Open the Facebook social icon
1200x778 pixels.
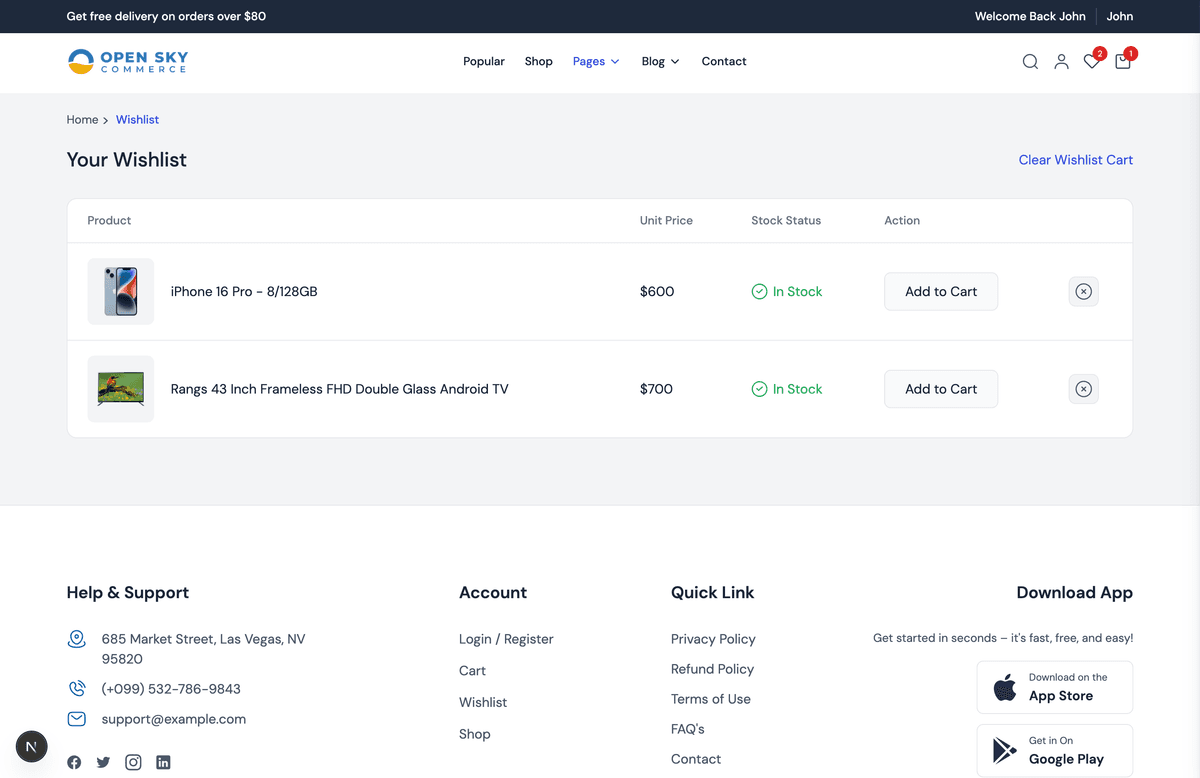click(x=74, y=762)
